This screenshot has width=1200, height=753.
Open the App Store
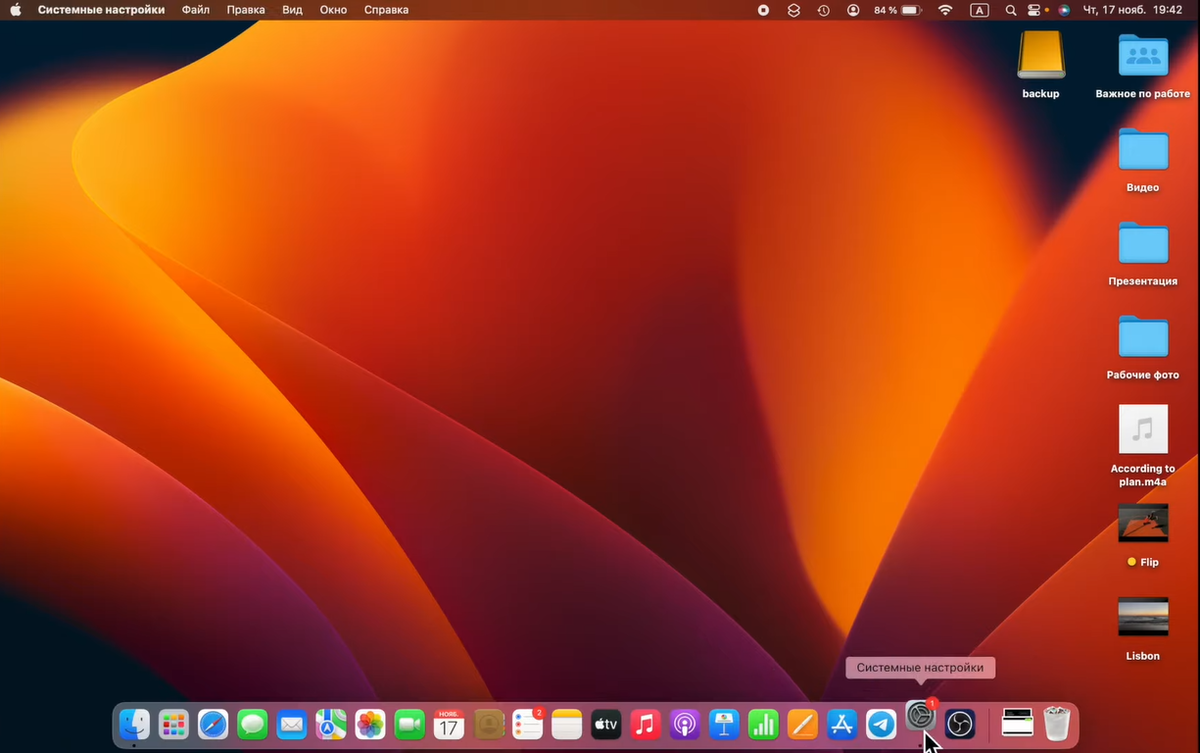841,724
